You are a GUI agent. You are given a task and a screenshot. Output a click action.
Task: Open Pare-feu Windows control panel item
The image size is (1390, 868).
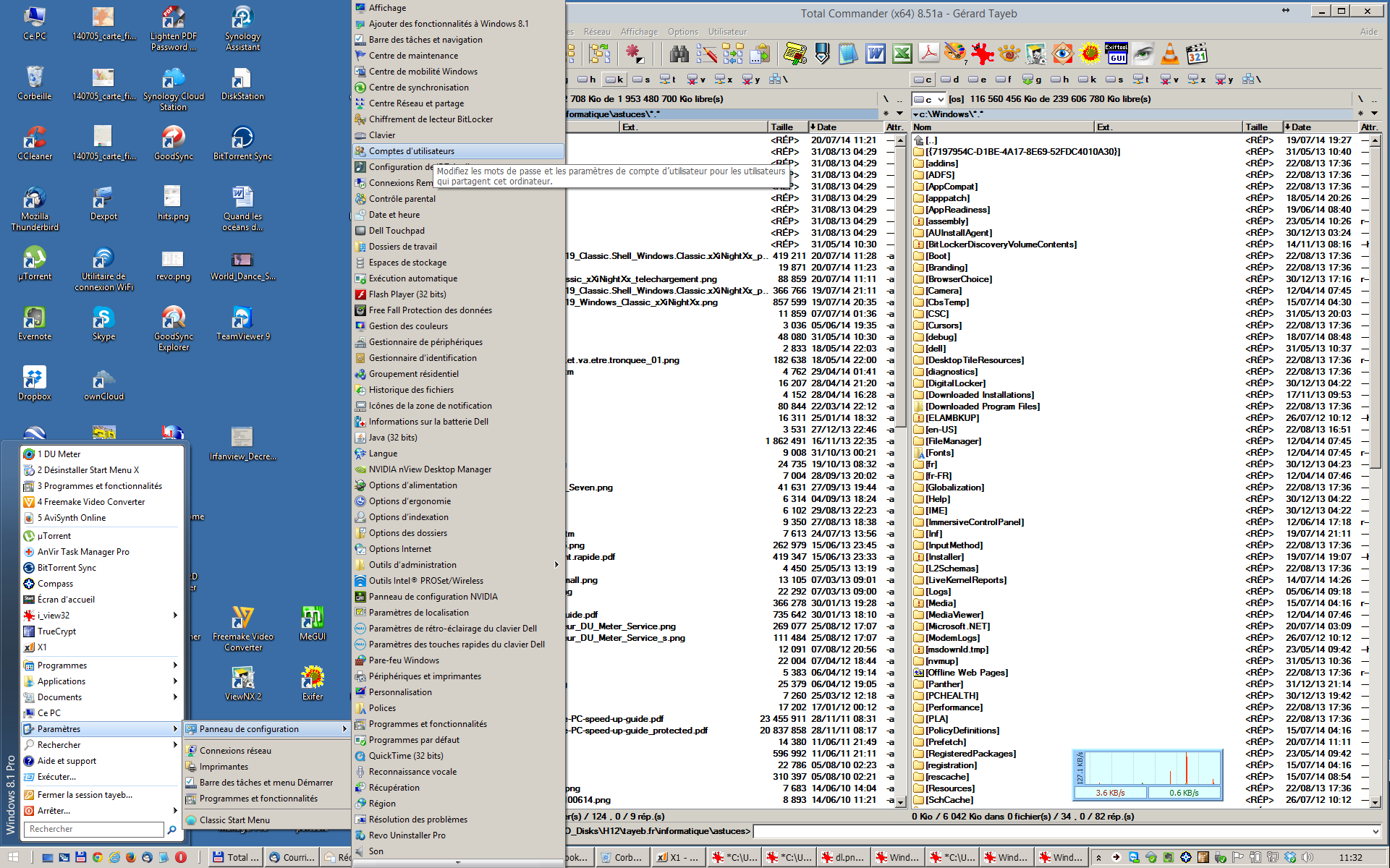(458, 660)
